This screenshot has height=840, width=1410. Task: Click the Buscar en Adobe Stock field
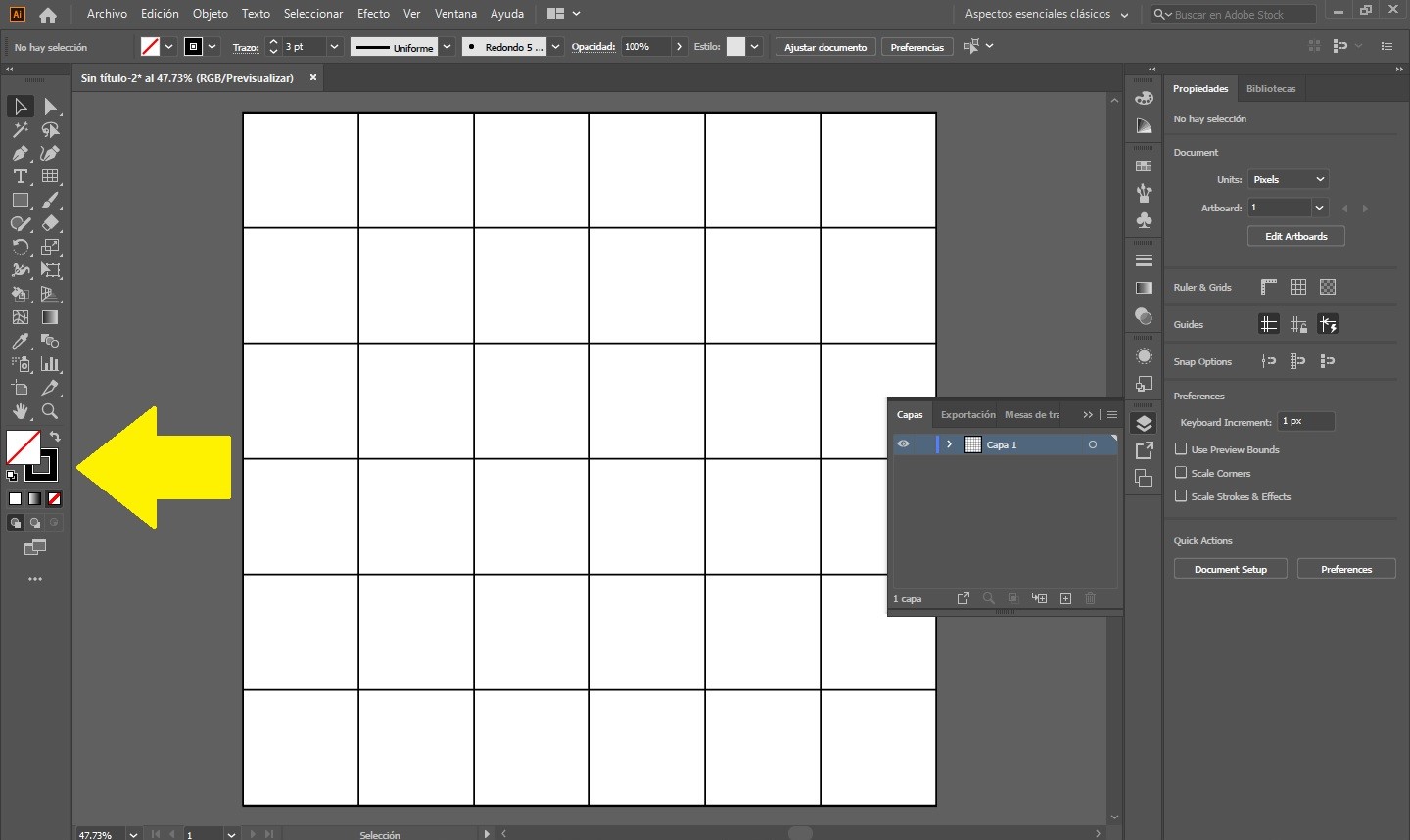[1233, 15]
